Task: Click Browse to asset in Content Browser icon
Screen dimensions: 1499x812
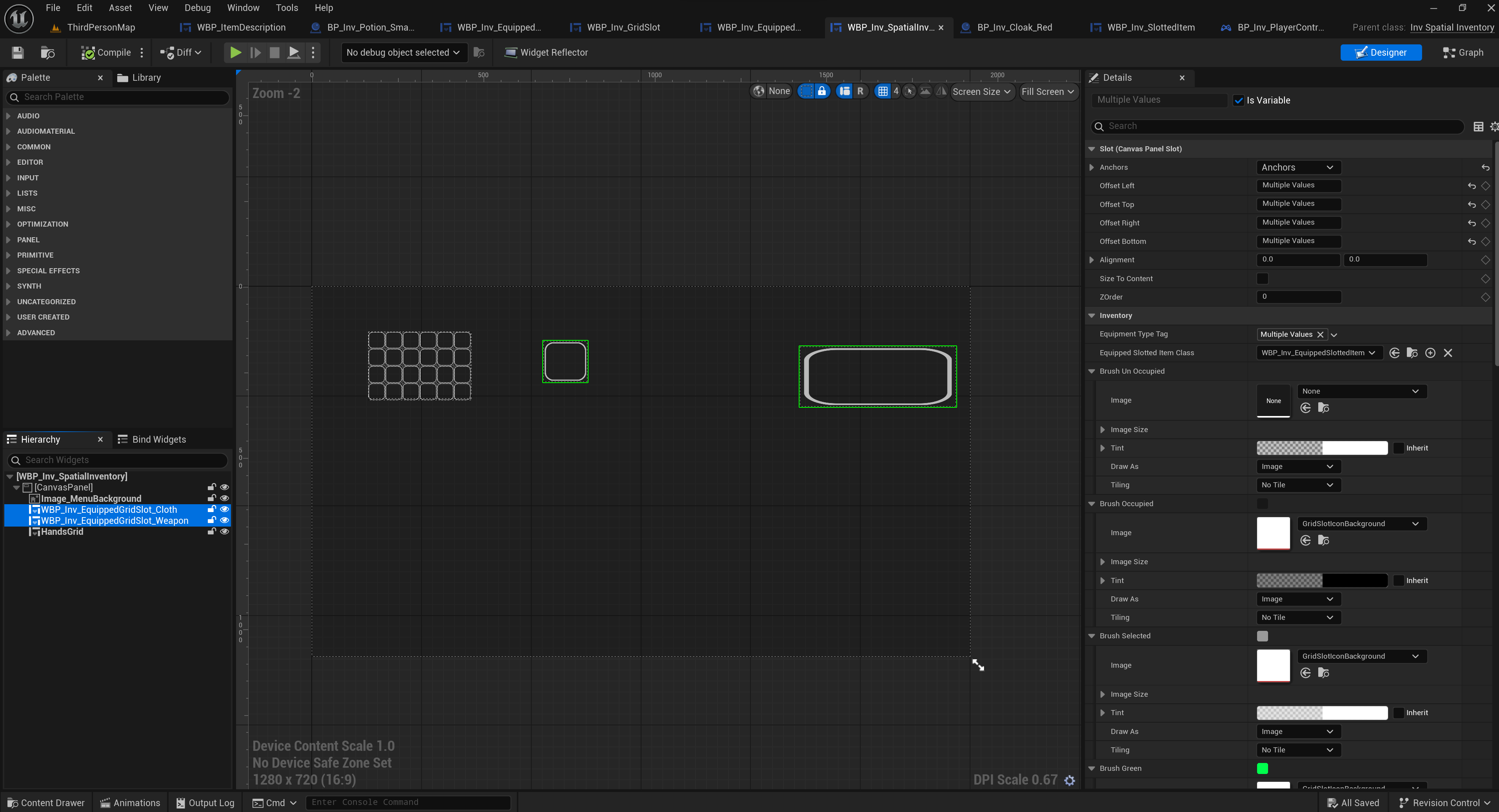Action: [x=47, y=53]
